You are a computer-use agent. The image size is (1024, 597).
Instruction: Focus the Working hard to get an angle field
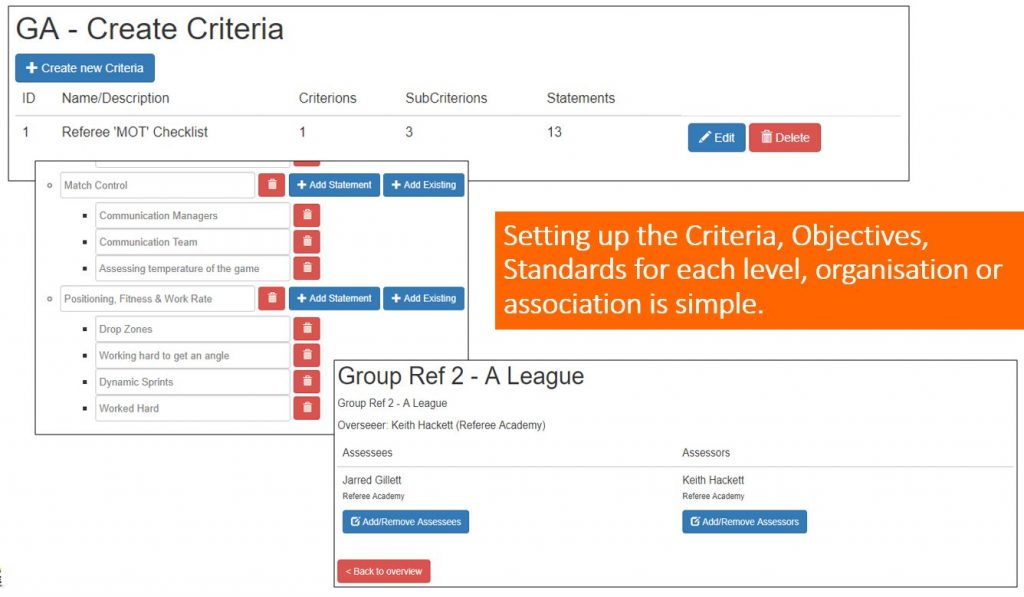coord(192,356)
